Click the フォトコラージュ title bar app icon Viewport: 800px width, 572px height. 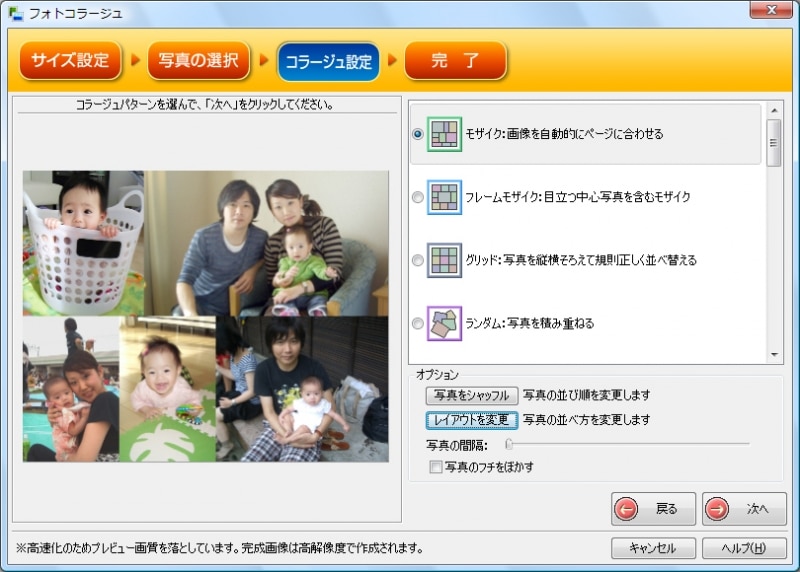tap(16, 13)
